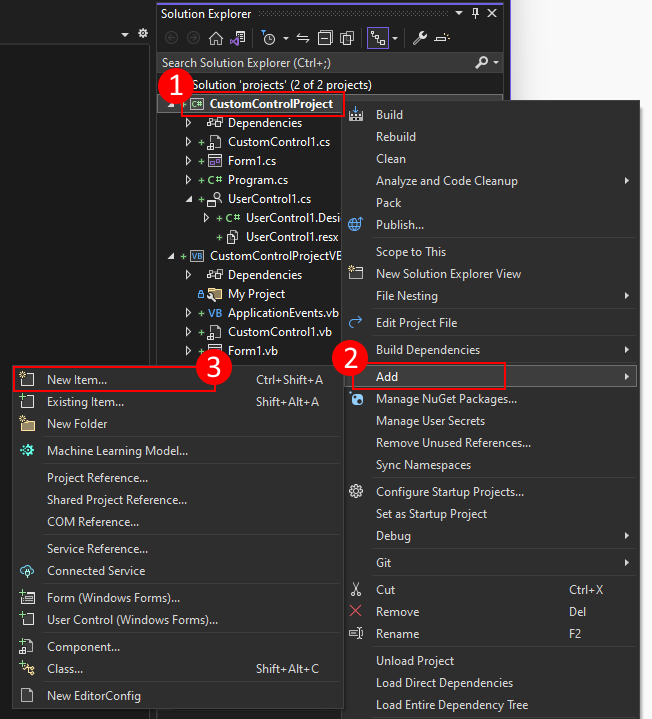
Task: Expand the Program.cs node
Action: tap(188, 180)
